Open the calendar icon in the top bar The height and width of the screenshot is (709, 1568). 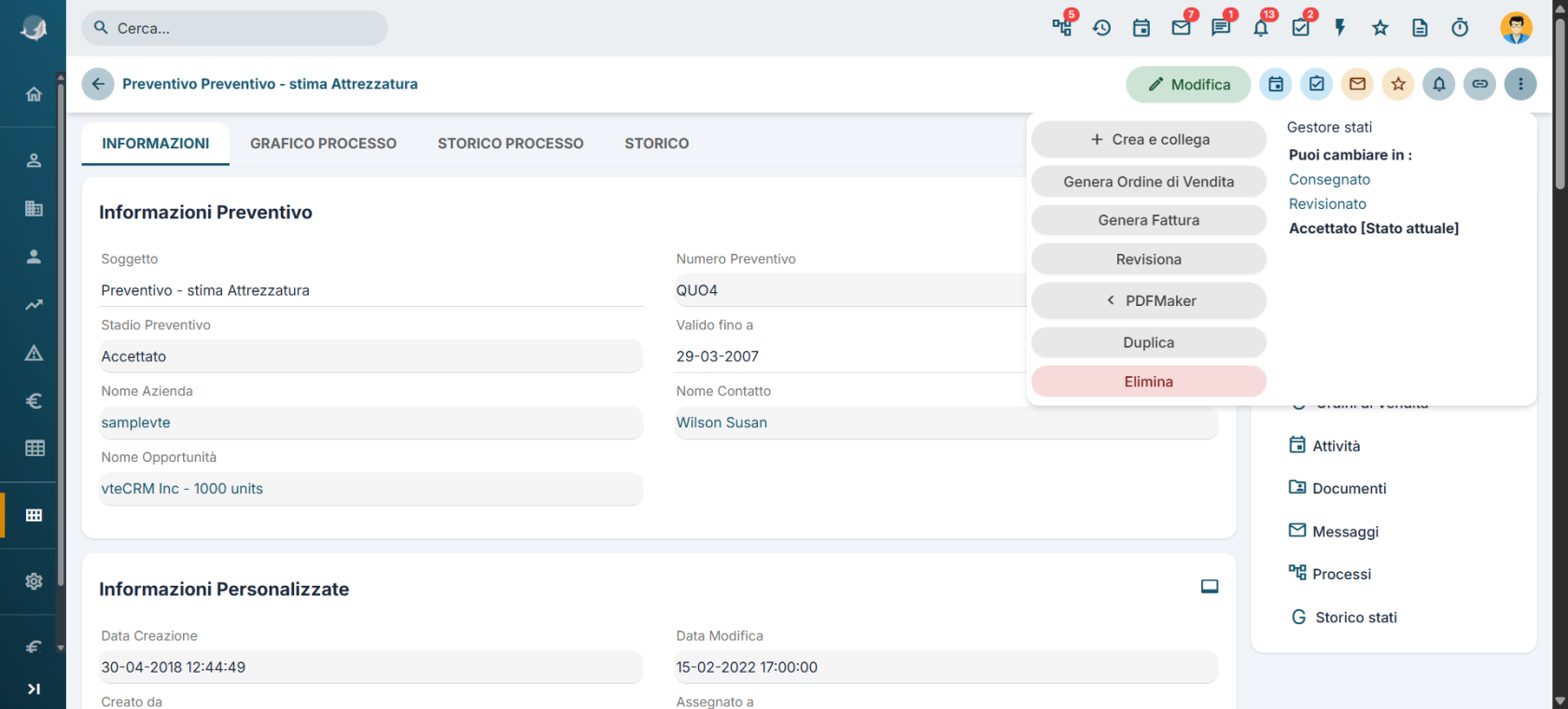pos(1141,28)
